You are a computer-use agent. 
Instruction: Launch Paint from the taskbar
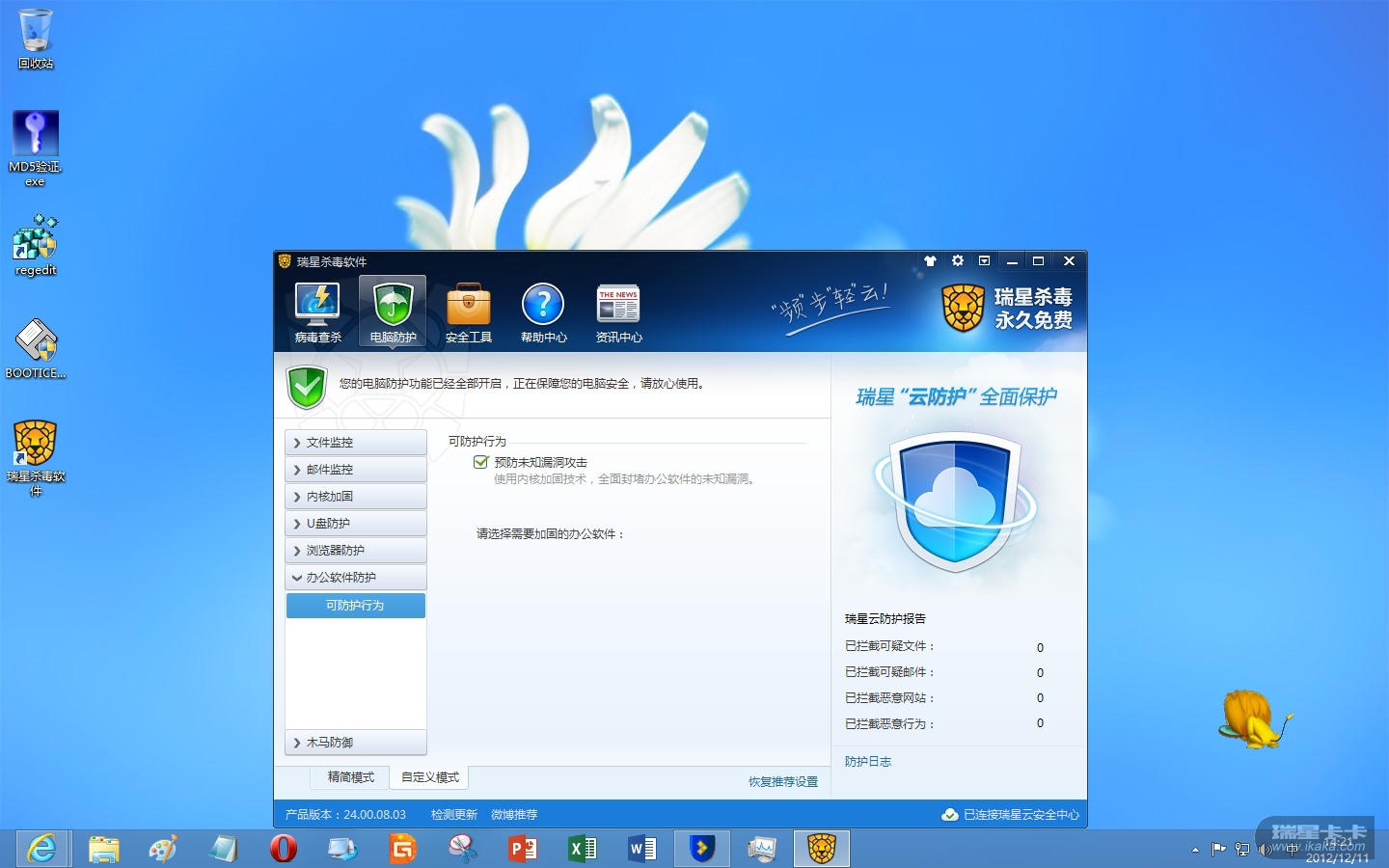point(163,849)
